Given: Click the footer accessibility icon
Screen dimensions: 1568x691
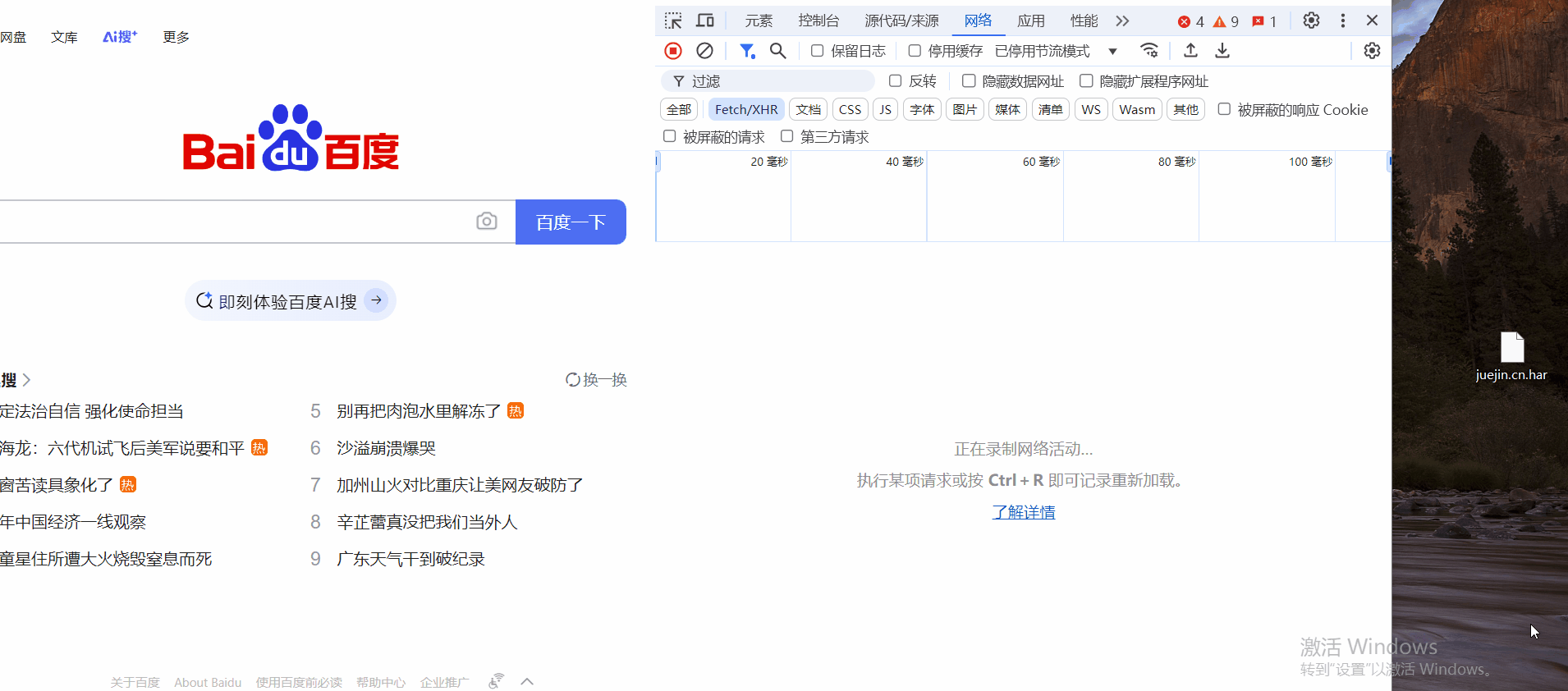Looking at the screenshot, I should click(496, 681).
